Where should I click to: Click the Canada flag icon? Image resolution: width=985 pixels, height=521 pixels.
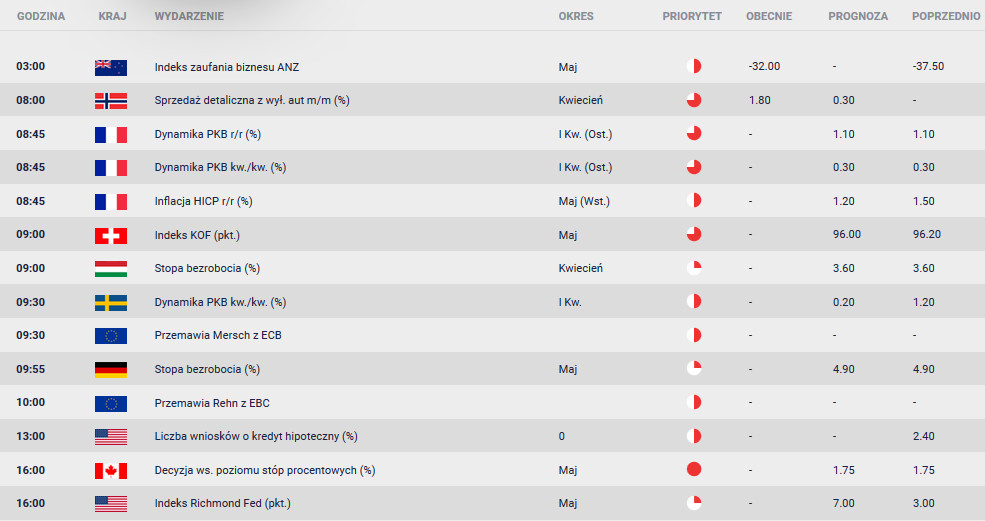click(111, 470)
